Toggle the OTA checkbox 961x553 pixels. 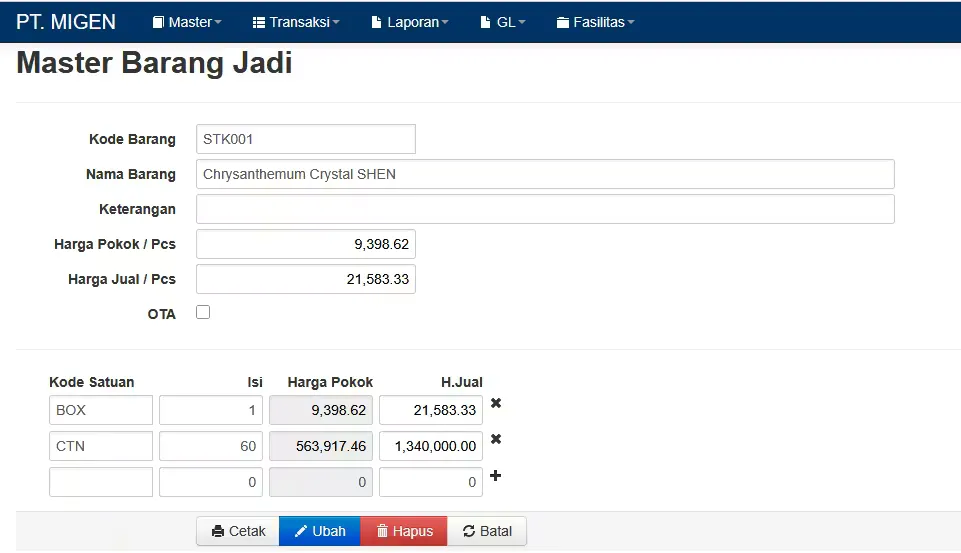203,312
